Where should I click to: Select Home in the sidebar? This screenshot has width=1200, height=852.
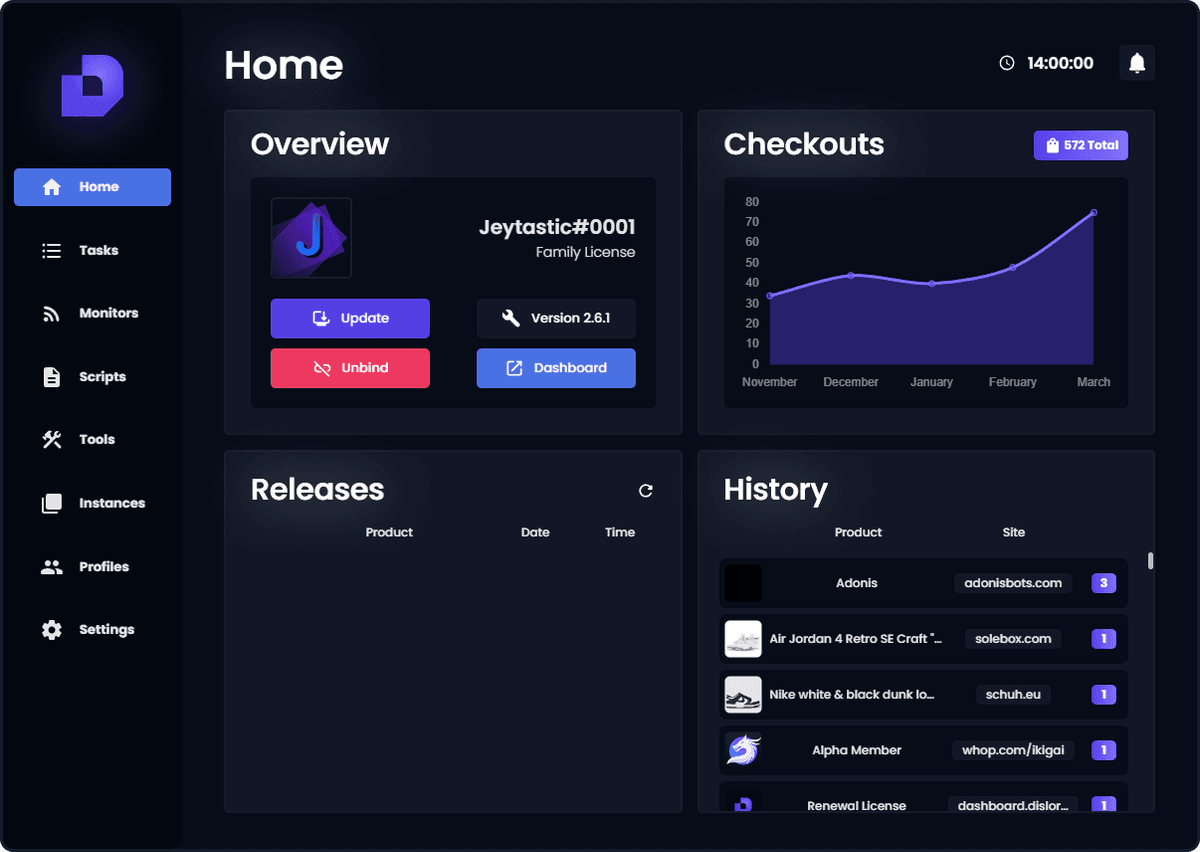pos(92,187)
